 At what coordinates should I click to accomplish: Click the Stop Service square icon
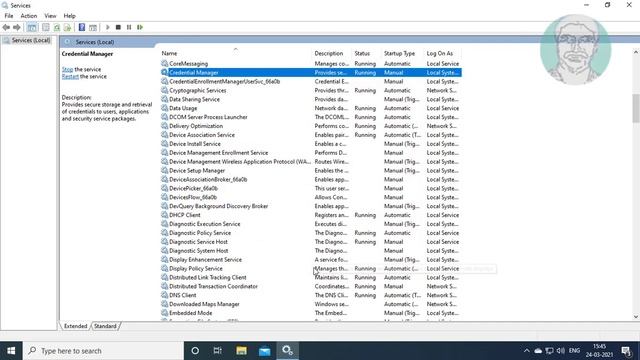[118, 27]
